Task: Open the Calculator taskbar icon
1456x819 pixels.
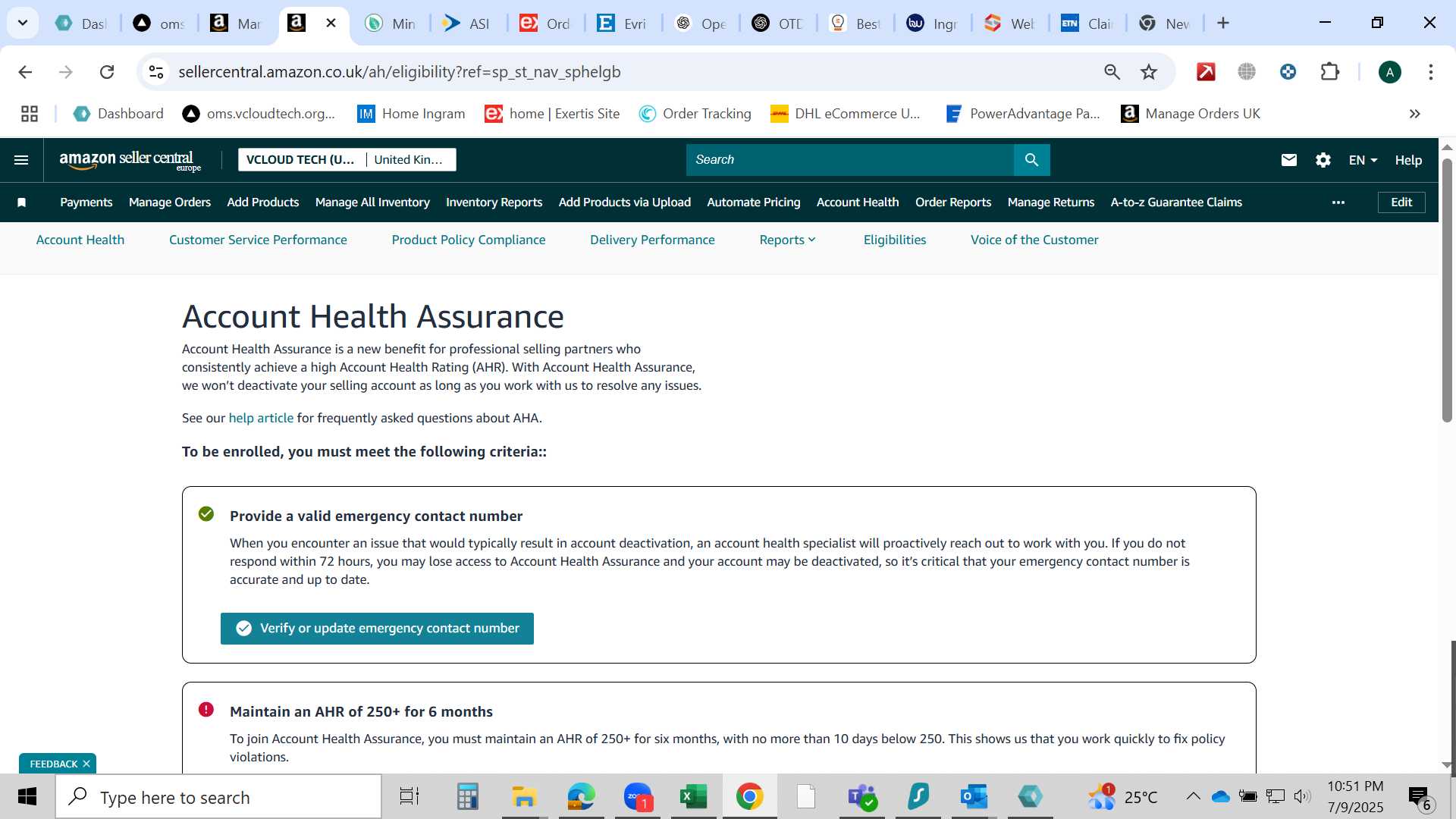Action: point(467,797)
